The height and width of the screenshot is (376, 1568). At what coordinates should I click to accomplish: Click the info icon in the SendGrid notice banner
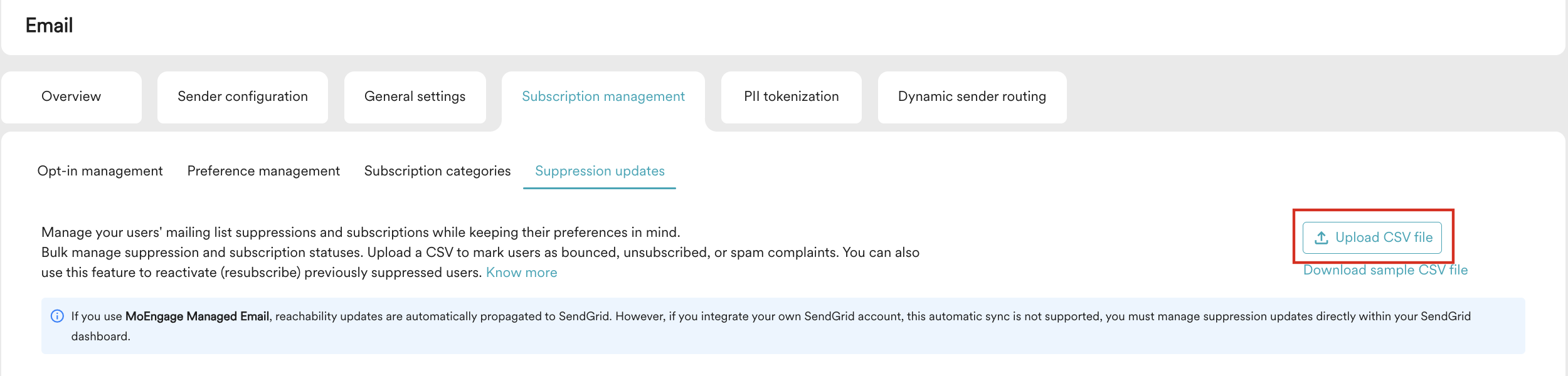[x=57, y=316]
